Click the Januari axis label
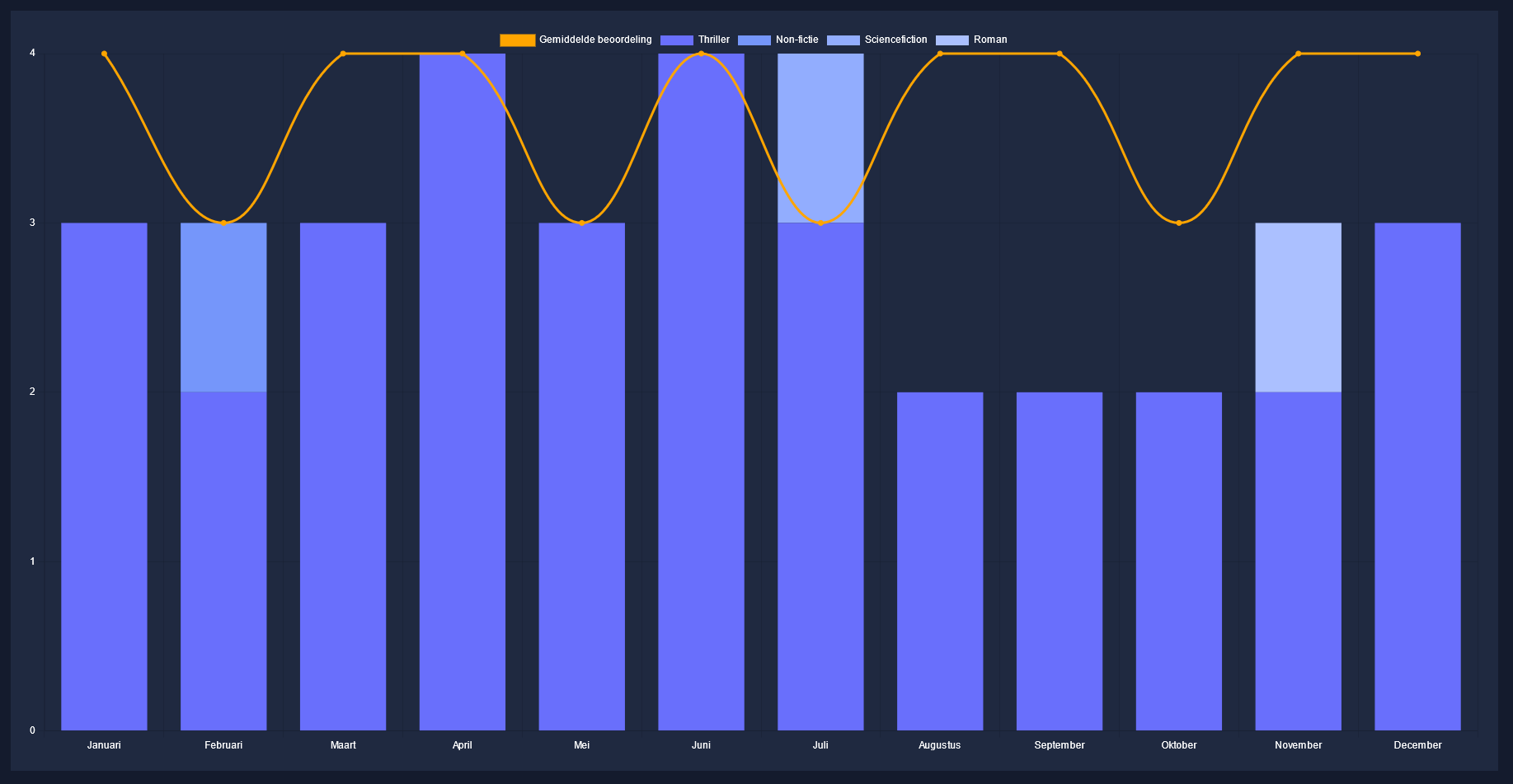 (x=104, y=745)
